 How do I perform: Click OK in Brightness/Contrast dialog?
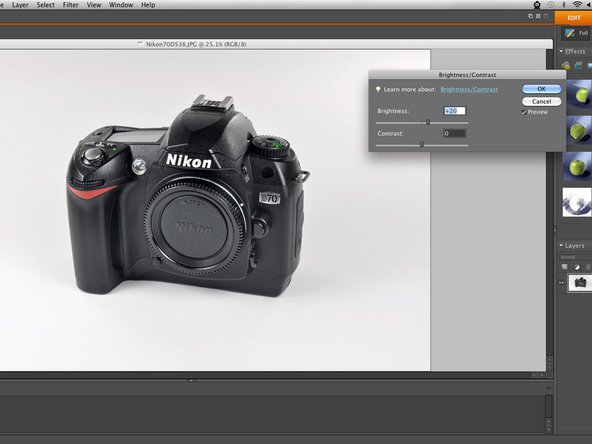tap(541, 89)
